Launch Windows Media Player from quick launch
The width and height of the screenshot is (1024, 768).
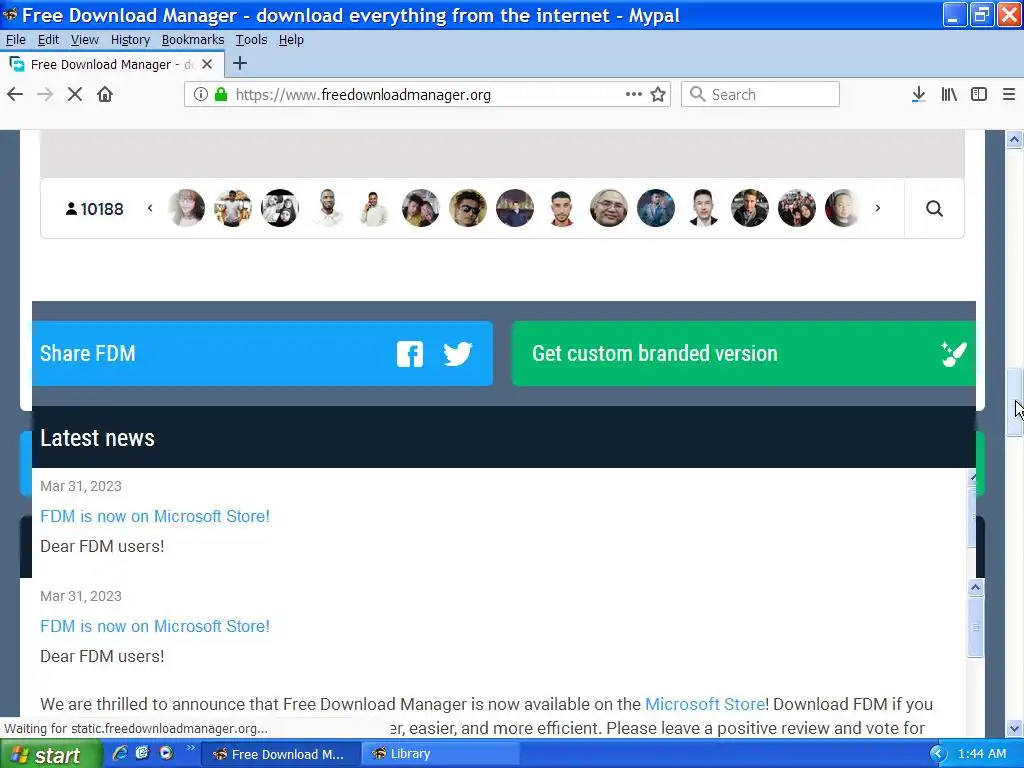167,753
